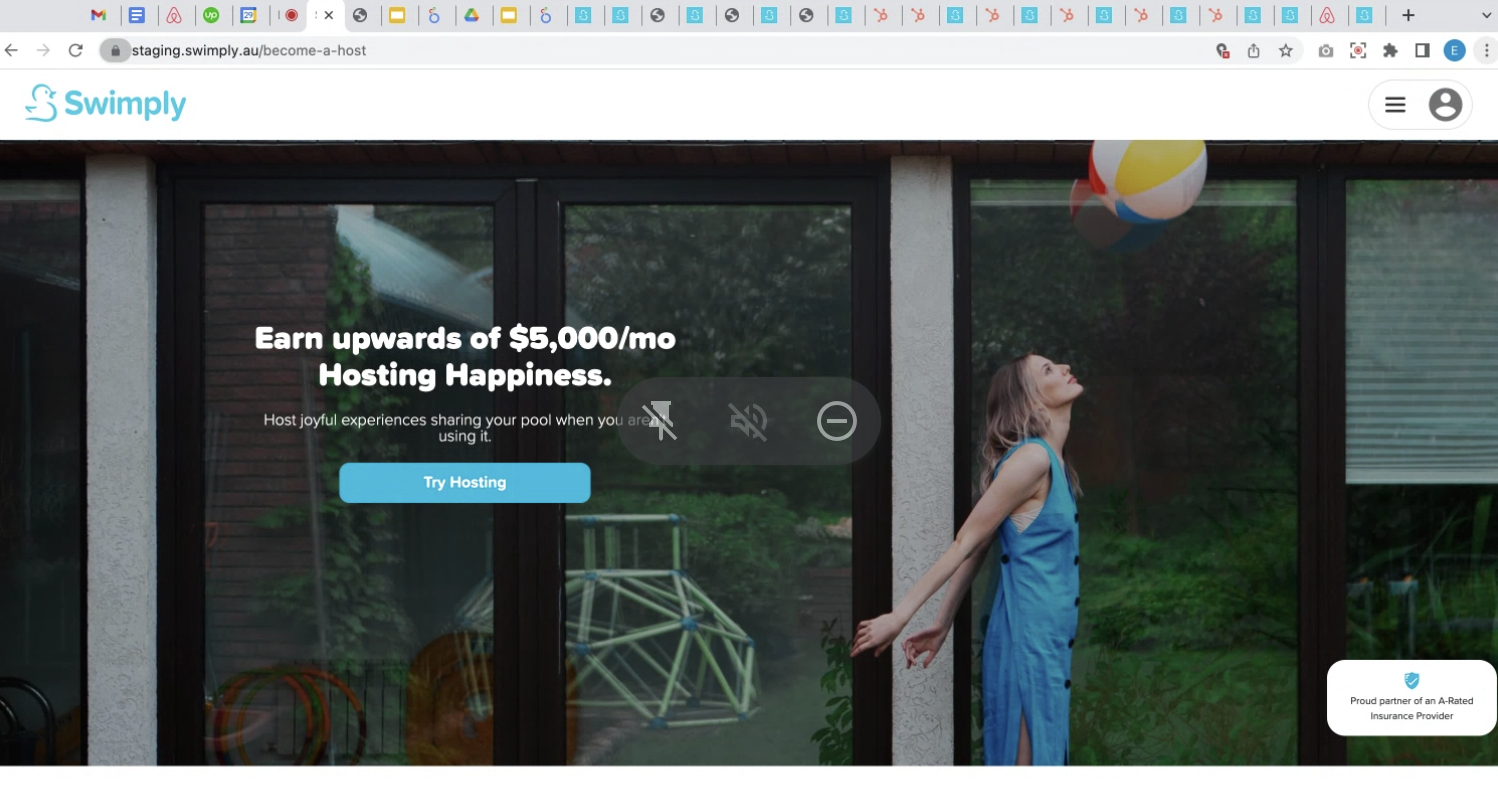Open the user account profile icon
The height and width of the screenshot is (808, 1498).
(1444, 104)
